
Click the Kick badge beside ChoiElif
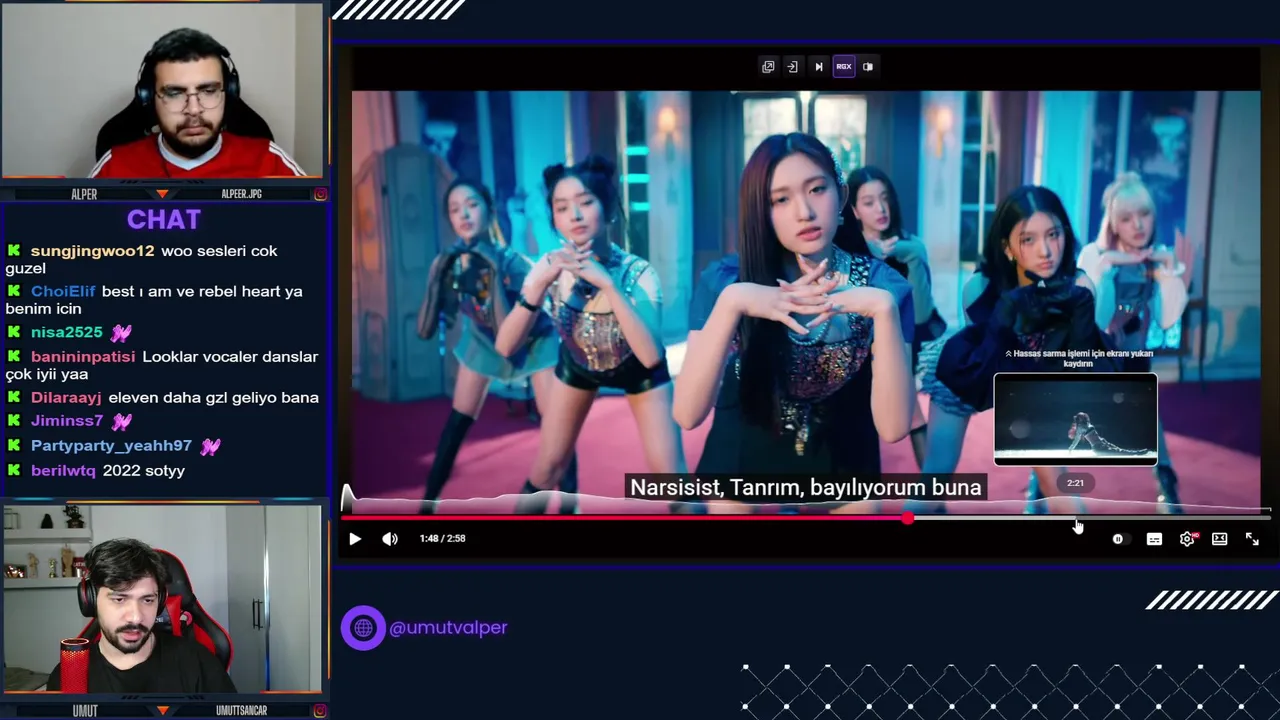(14, 290)
